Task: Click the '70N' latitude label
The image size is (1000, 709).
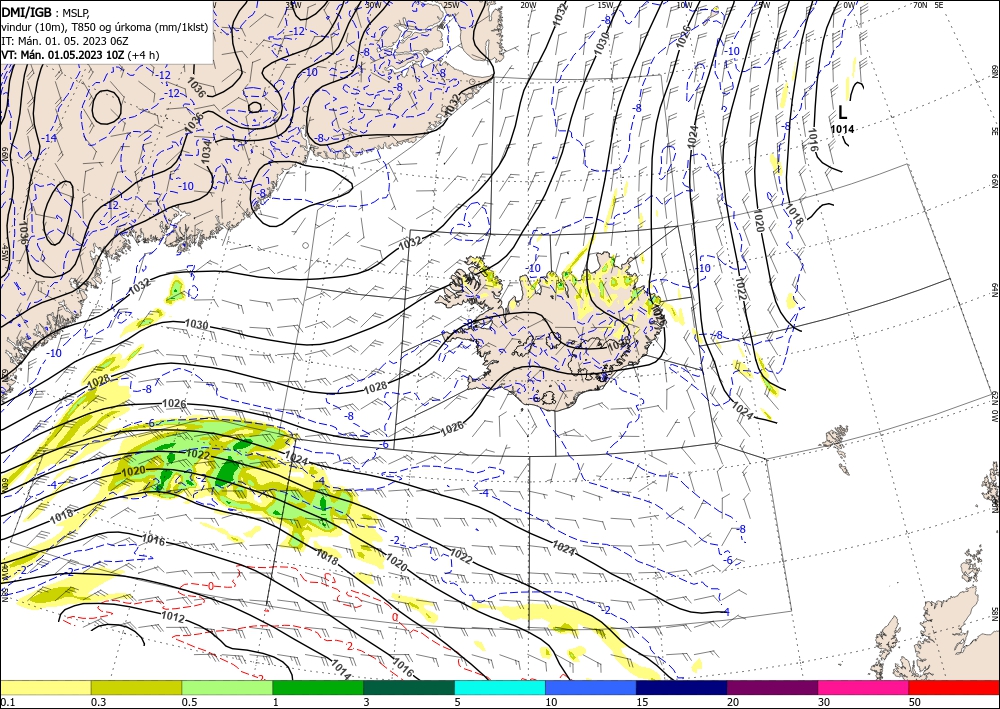Action: pos(920,4)
